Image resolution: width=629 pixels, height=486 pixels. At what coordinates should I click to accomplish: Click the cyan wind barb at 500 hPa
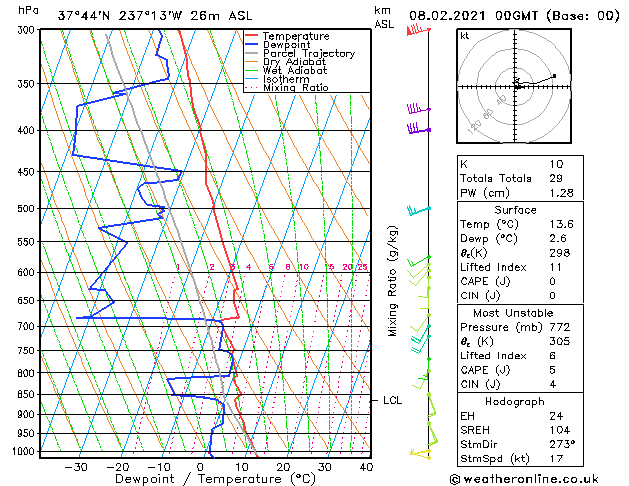[419, 211]
